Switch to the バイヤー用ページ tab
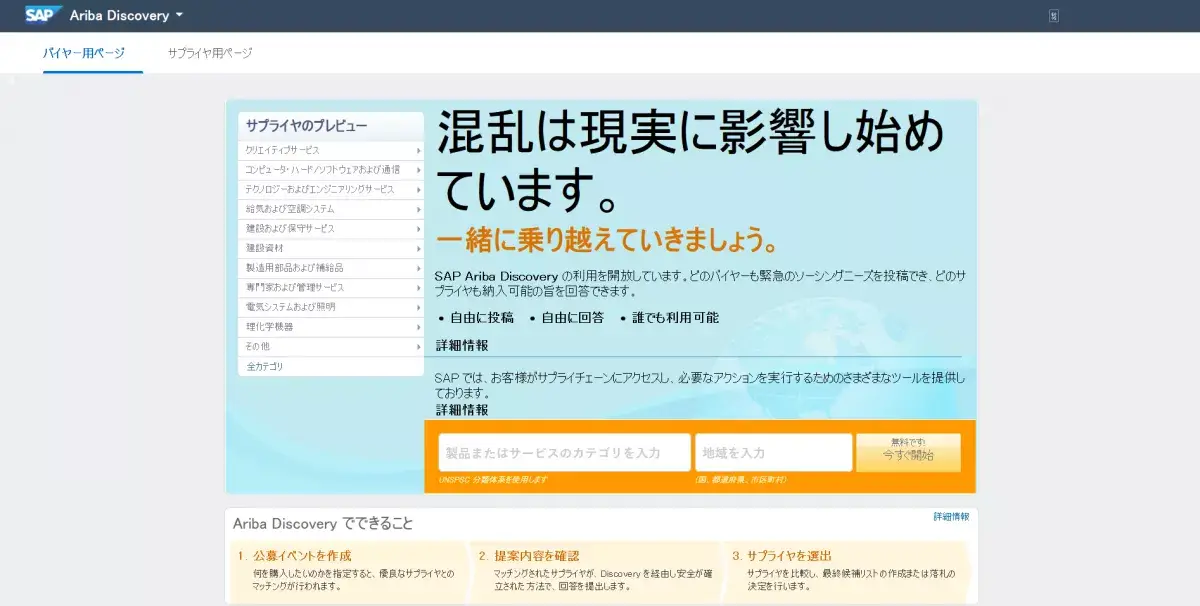This screenshot has width=1200, height=606. [x=84, y=53]
